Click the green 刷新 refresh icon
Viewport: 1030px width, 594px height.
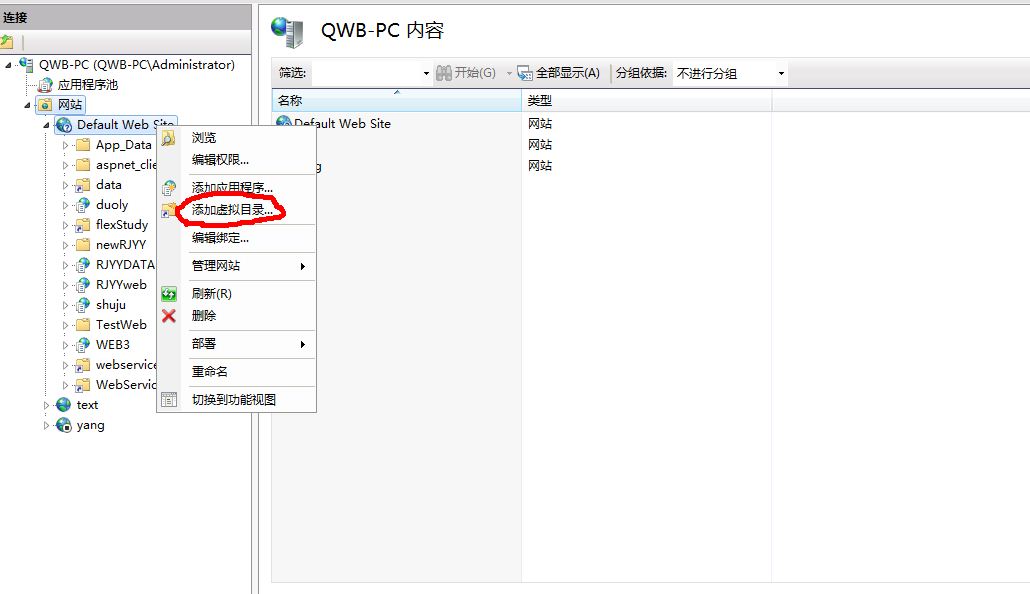[169, 294]
